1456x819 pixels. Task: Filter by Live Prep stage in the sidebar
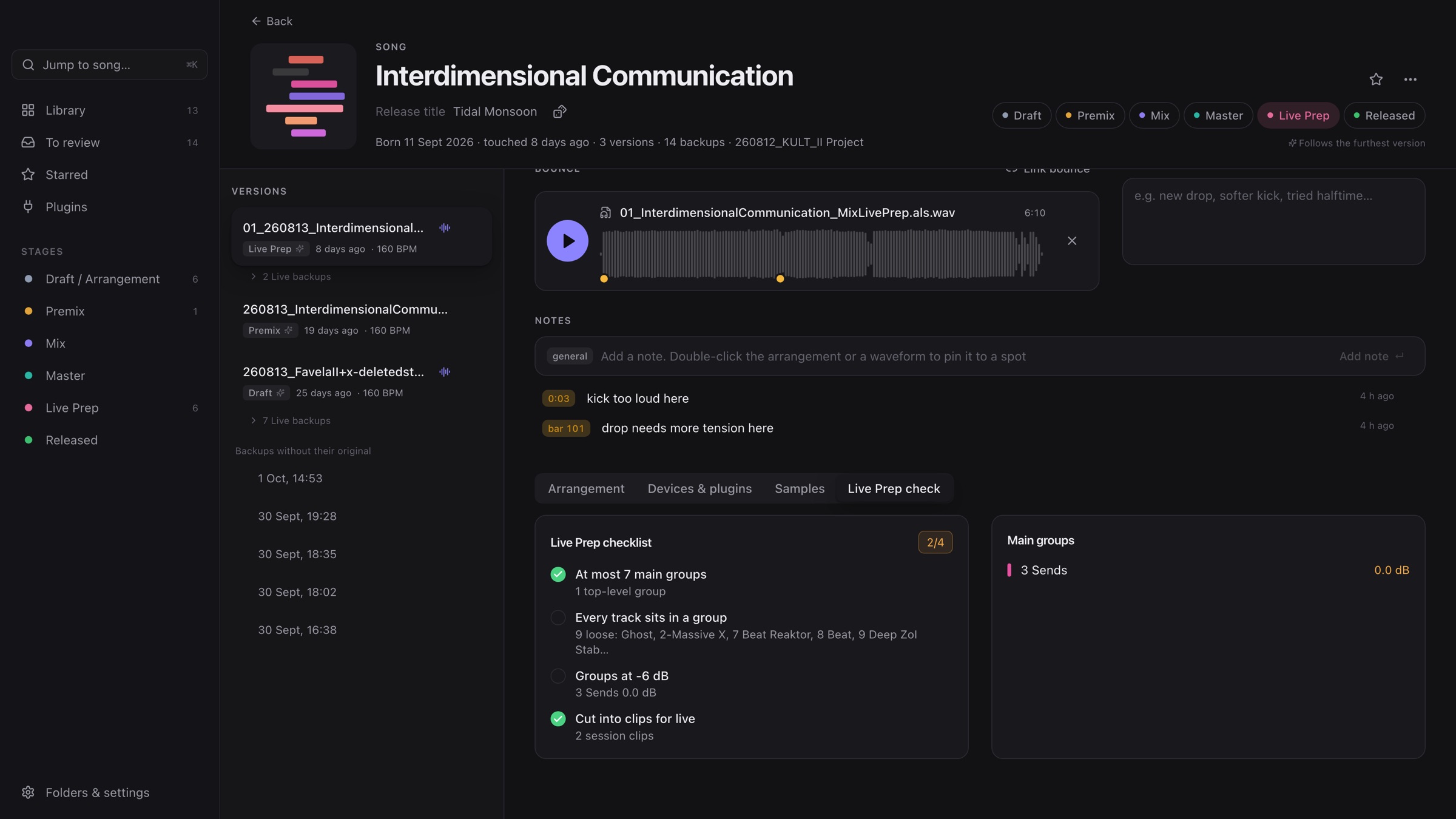coord(109,408)
